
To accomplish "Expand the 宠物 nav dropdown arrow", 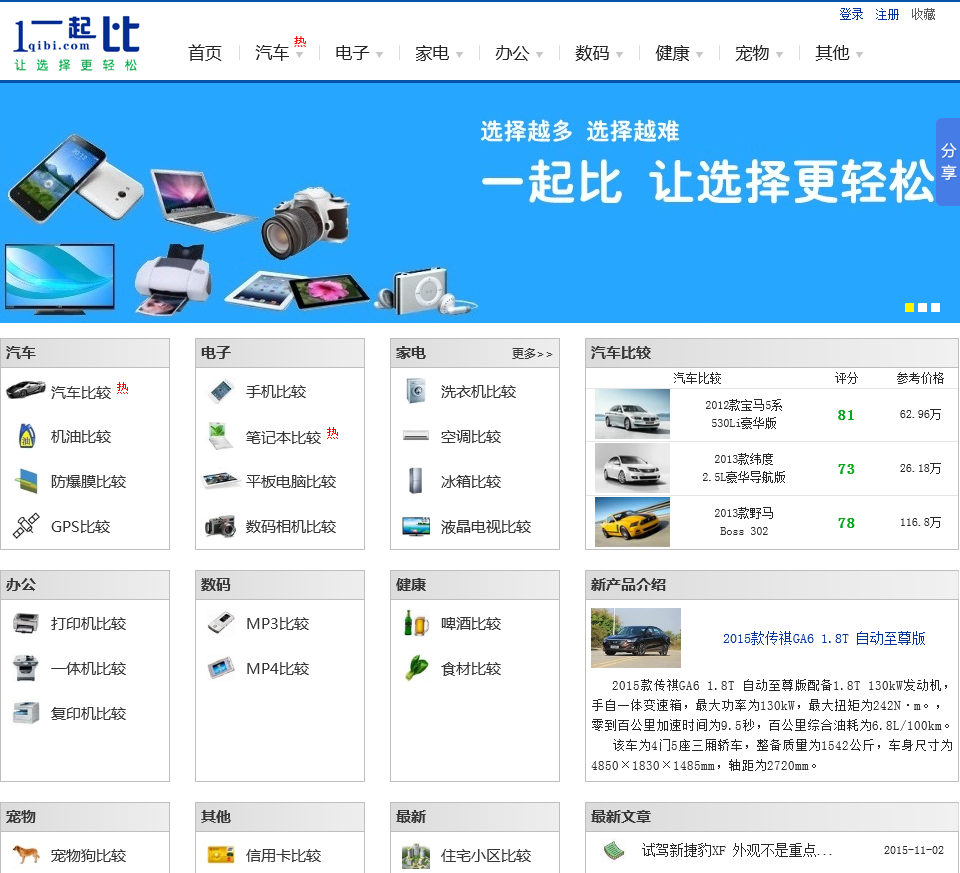I will [779, 55].
